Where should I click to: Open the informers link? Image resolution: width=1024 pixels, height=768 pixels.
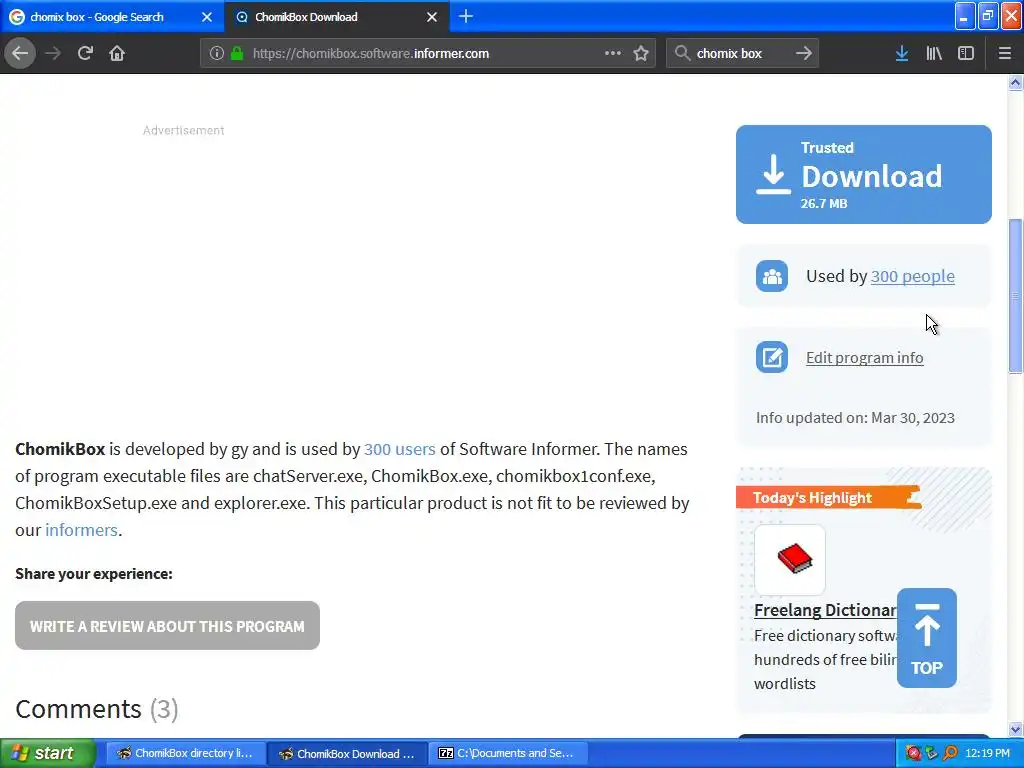tap(81, 530)
